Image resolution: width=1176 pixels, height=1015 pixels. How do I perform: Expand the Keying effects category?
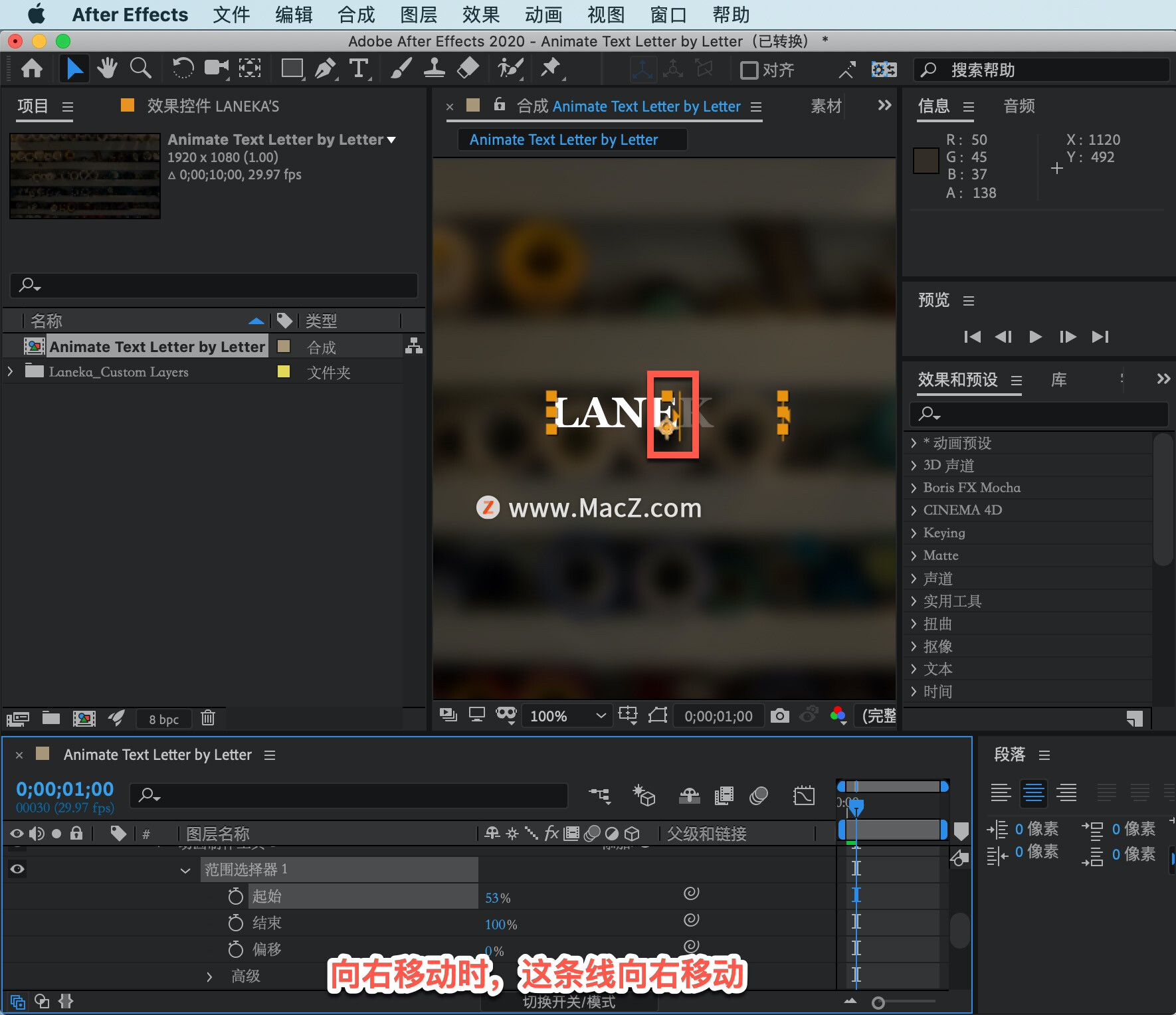click(x=914, y=533)
